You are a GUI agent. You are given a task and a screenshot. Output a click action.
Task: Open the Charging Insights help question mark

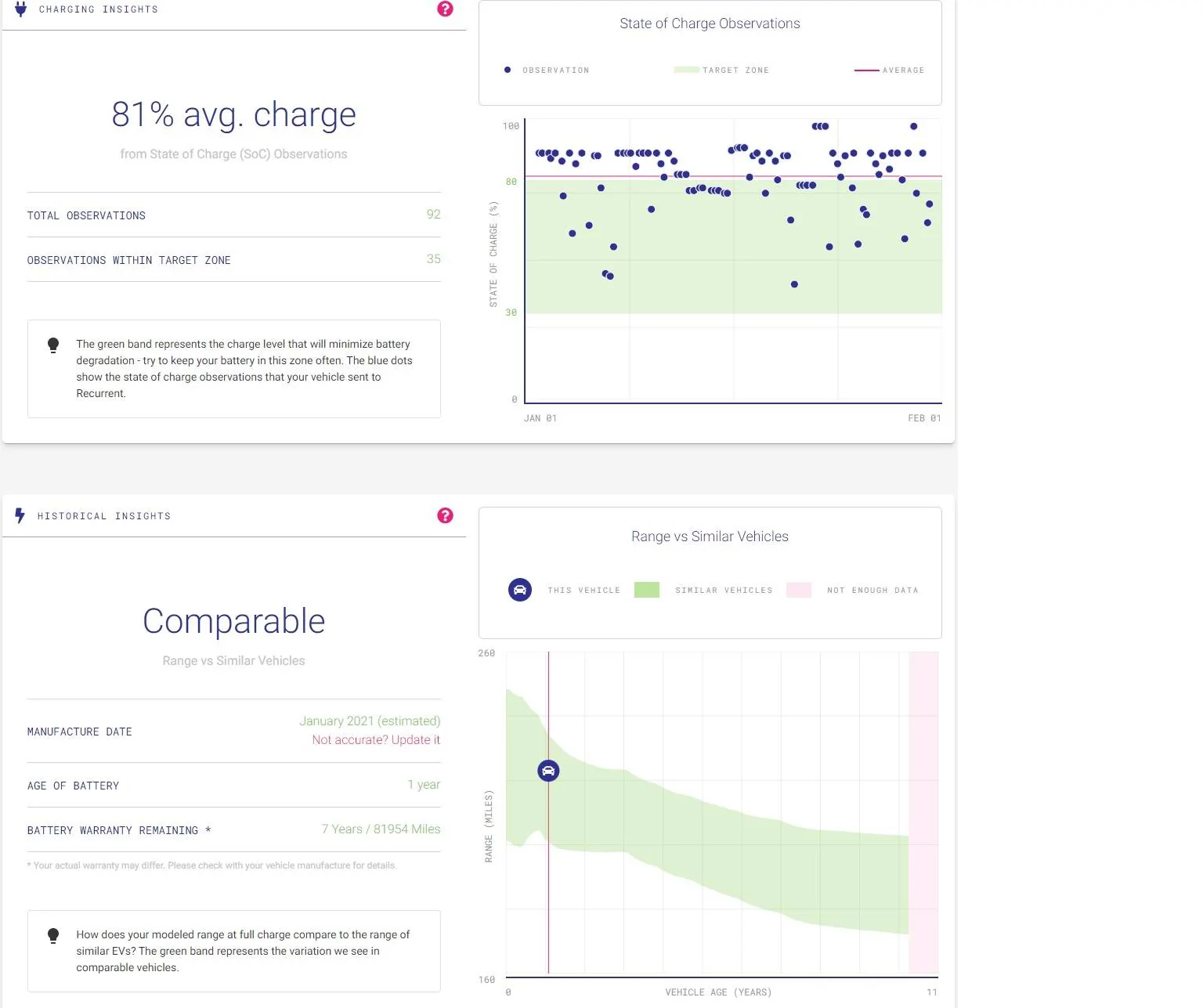[x=445, y=9]
